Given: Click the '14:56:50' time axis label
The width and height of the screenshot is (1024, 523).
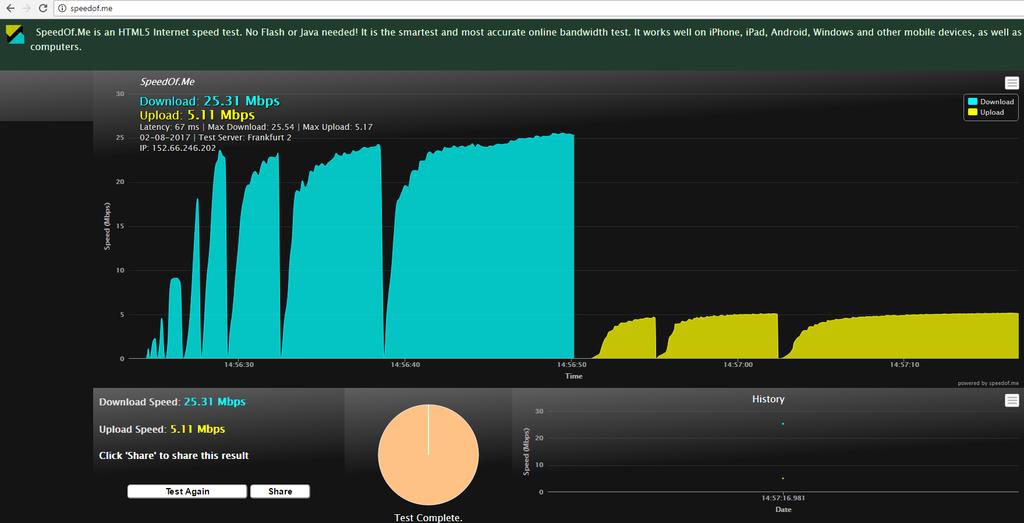Looking at the screenshot, I should pyautogui.click(x=573, y=365).
